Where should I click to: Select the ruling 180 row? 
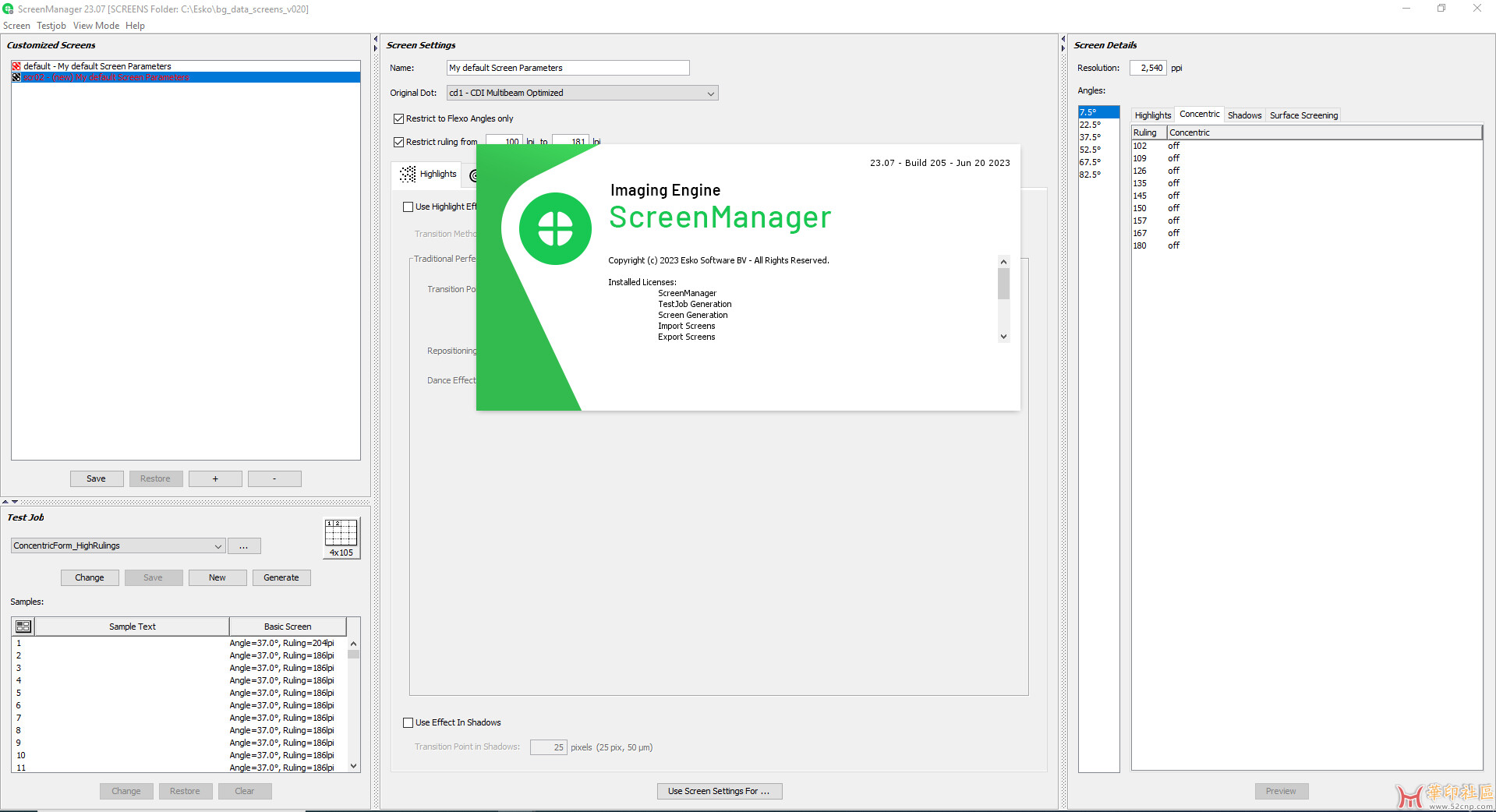tap(1307, 245)
